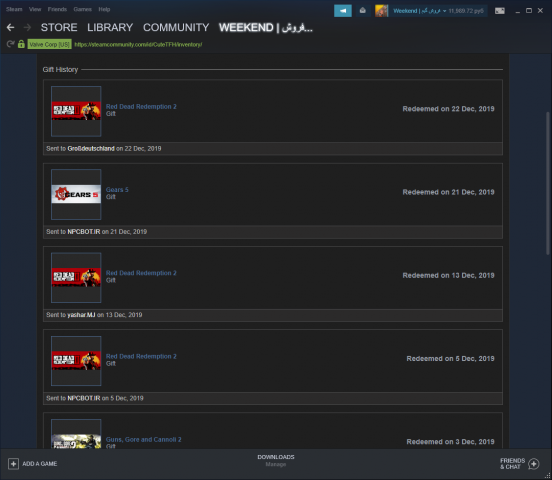
Task: Click Red Dead Redemption 2 thumbnail redeemed 13 Dec
Action: click(x=76, y=278)
